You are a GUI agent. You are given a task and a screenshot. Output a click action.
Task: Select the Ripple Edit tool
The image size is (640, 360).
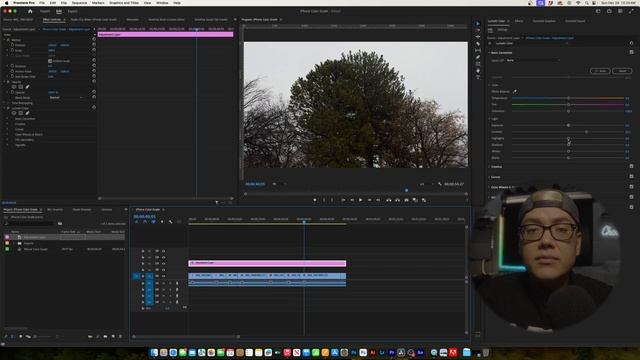click(478, 37)
